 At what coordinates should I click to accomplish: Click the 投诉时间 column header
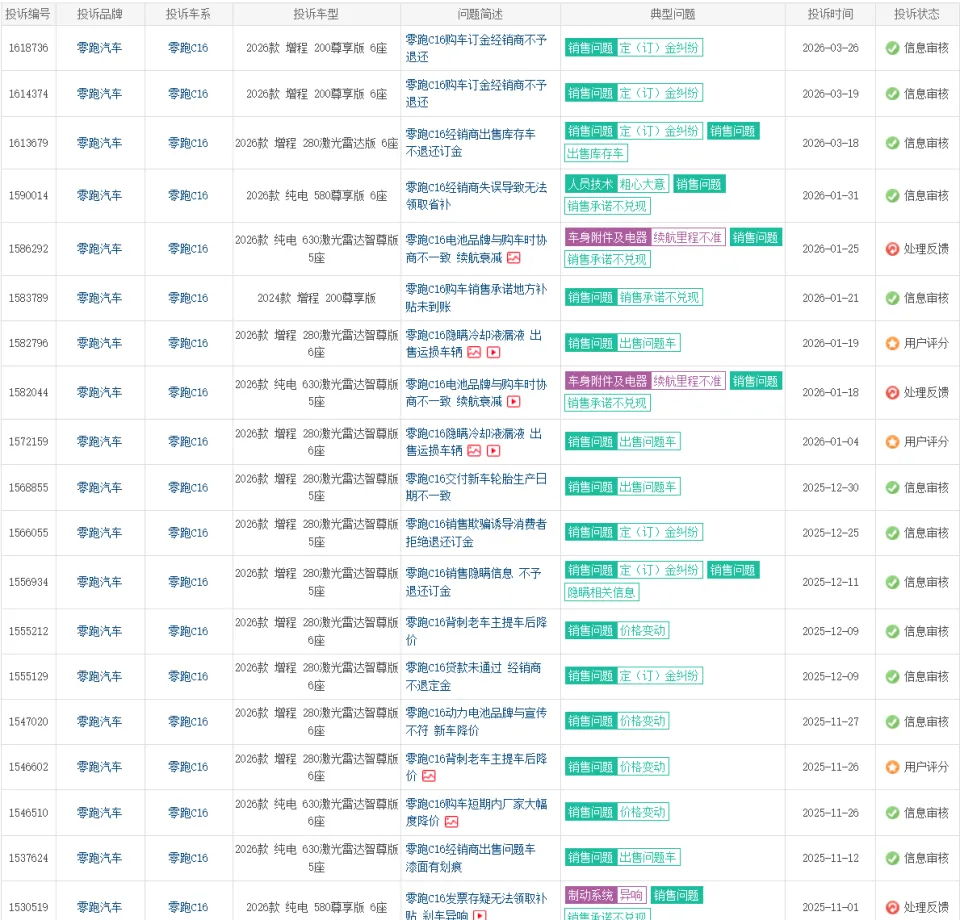[832, 14]
